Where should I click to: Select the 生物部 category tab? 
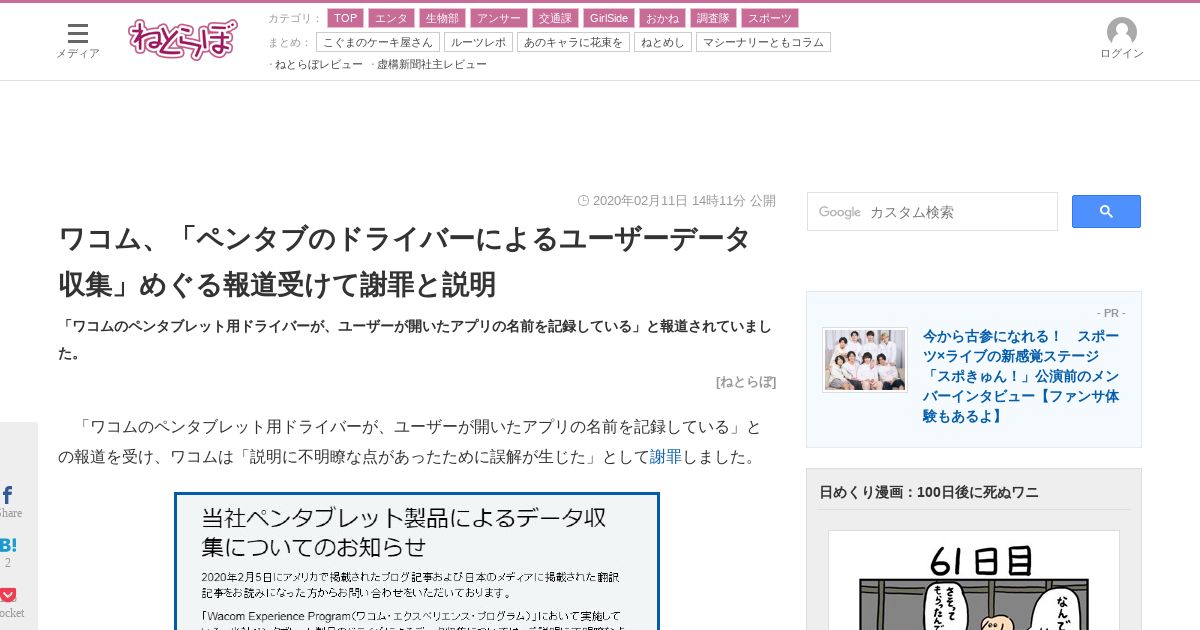[x=442, y=18]
